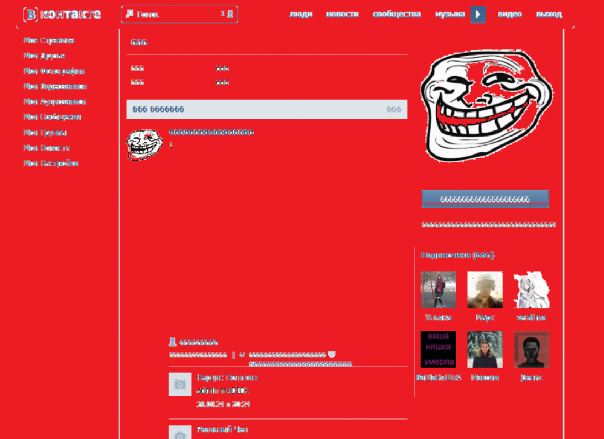Open Мои Новости in the sidebar
The height and width of the screenshot is (439, 604).
click(46, 148)
